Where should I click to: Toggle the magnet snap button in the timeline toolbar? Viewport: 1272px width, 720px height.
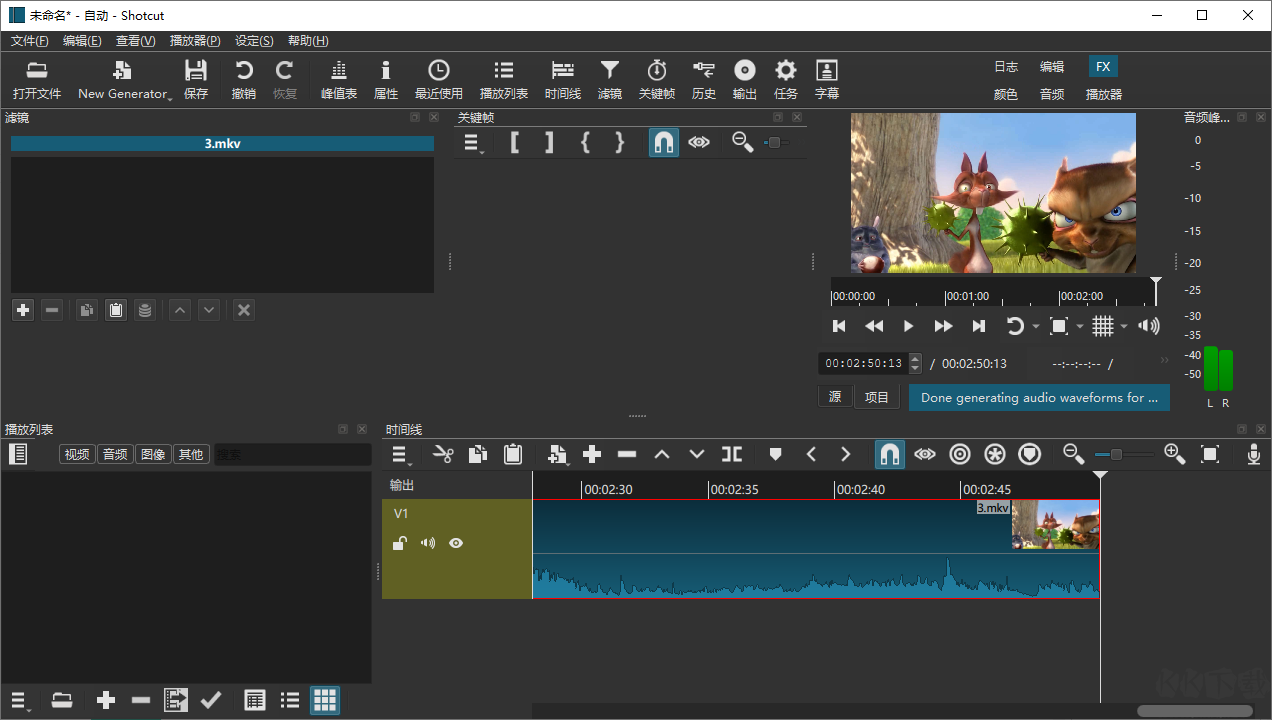890,454
